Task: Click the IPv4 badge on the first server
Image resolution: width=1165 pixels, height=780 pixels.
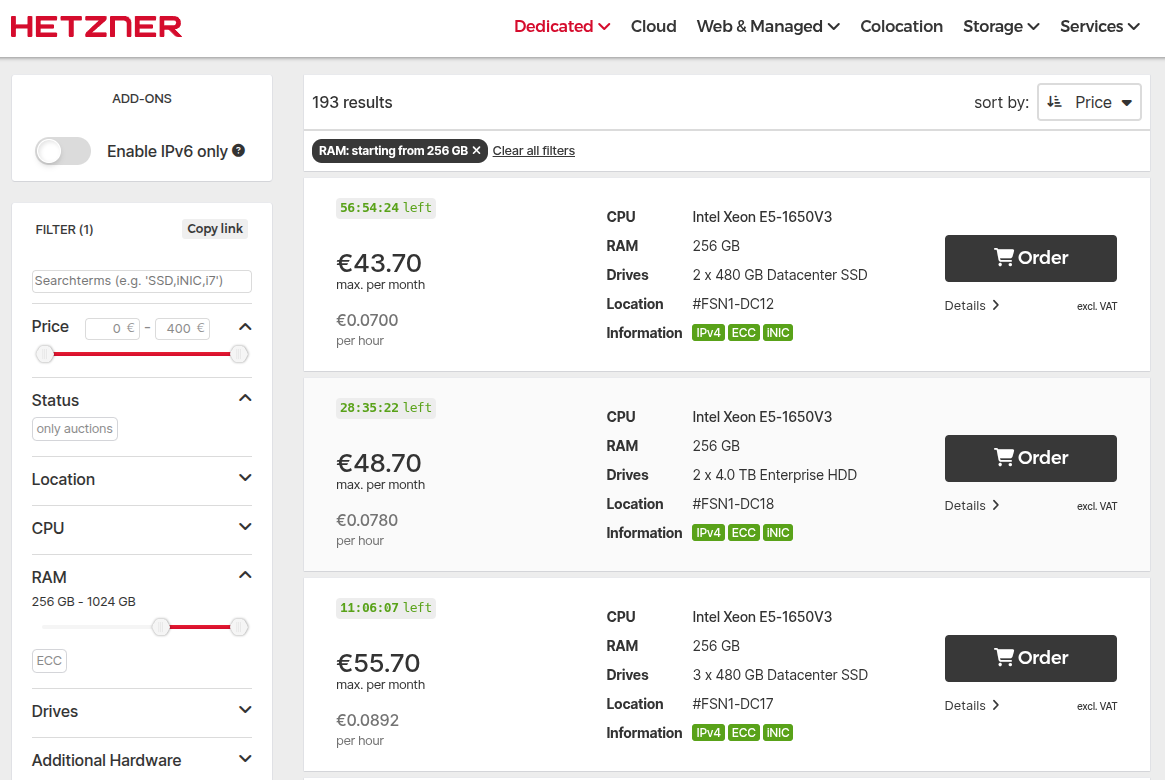Action: [708, 332]
